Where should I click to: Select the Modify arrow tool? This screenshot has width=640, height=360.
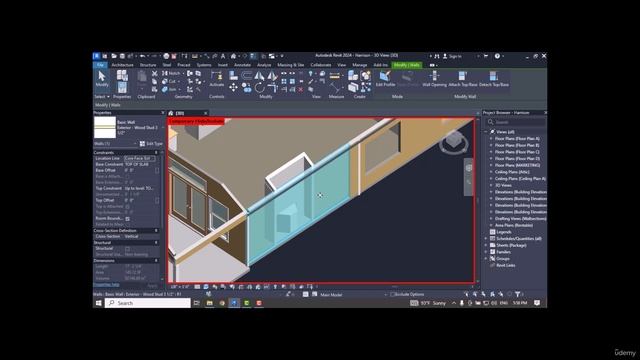pos(102,78)
